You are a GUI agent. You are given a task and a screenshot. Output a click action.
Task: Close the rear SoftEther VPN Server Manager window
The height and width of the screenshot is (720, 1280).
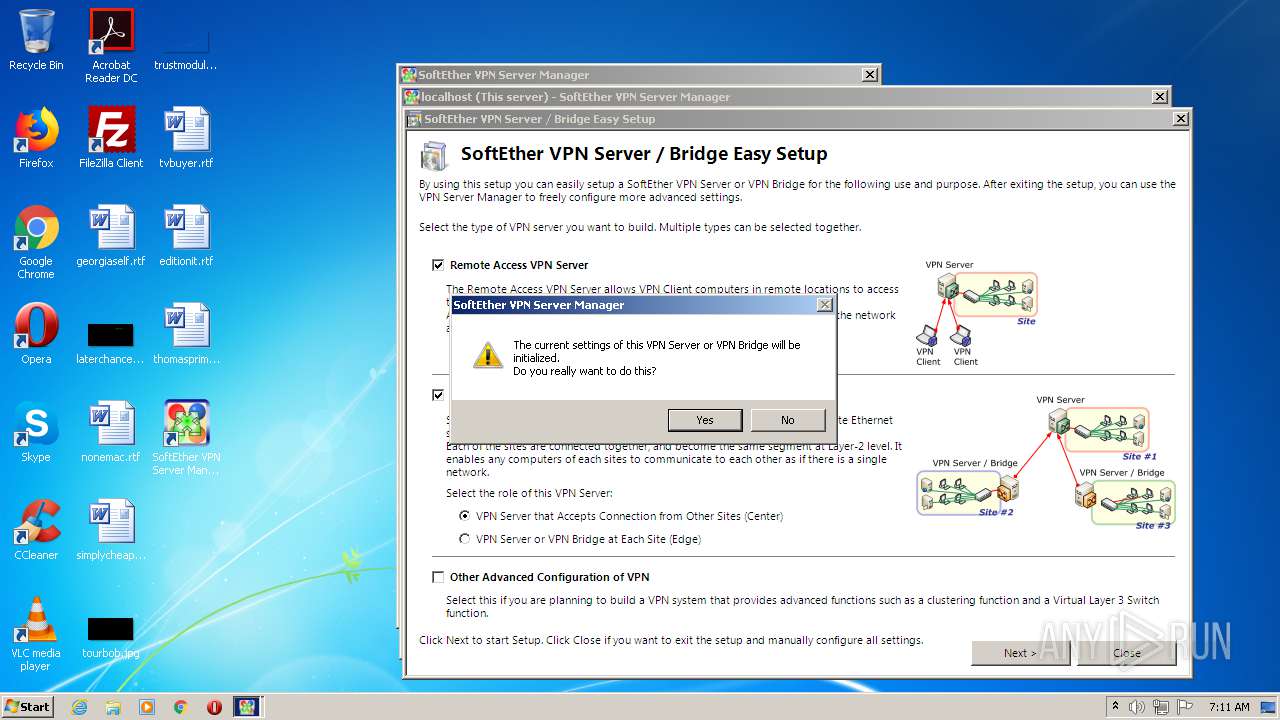point(870,75)
